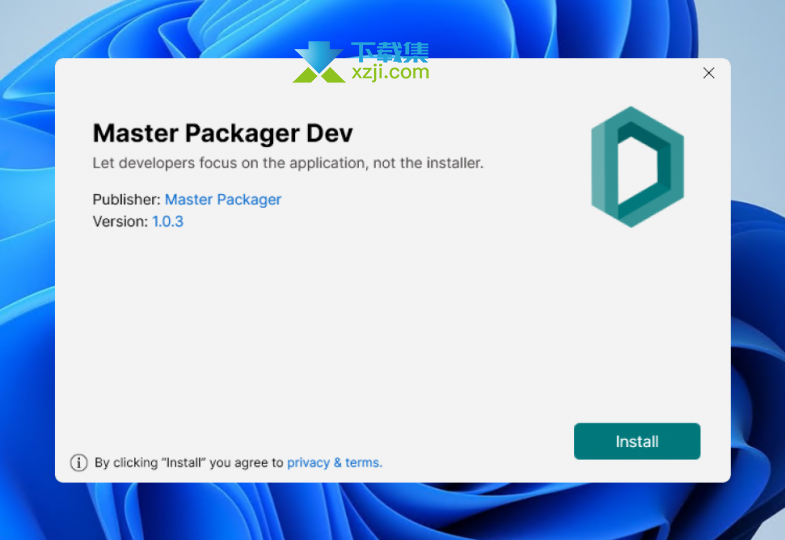Click the Publisher label
785x540 pixels.
point(126,199)
